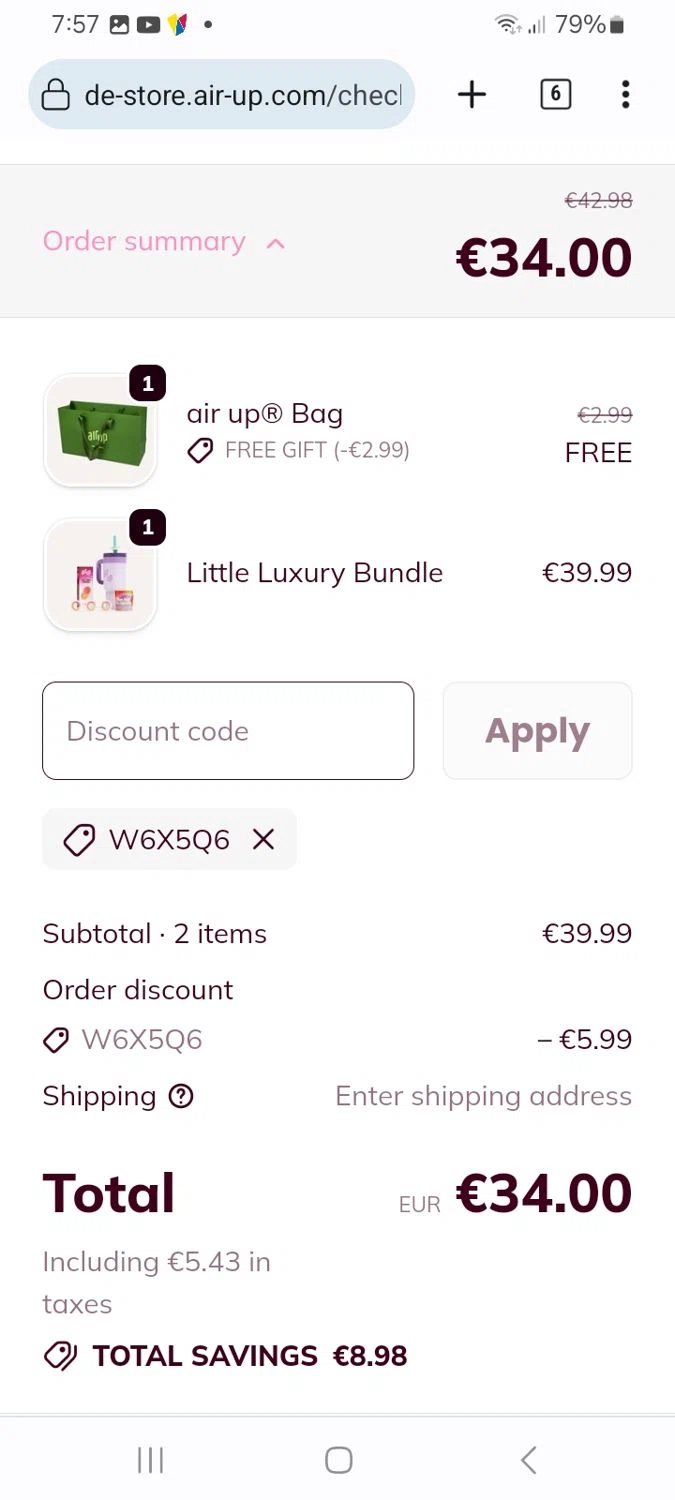The image size is (675, 1500).
Task: Collapse the Order summary chevron
Action: (x=276, y=243)
